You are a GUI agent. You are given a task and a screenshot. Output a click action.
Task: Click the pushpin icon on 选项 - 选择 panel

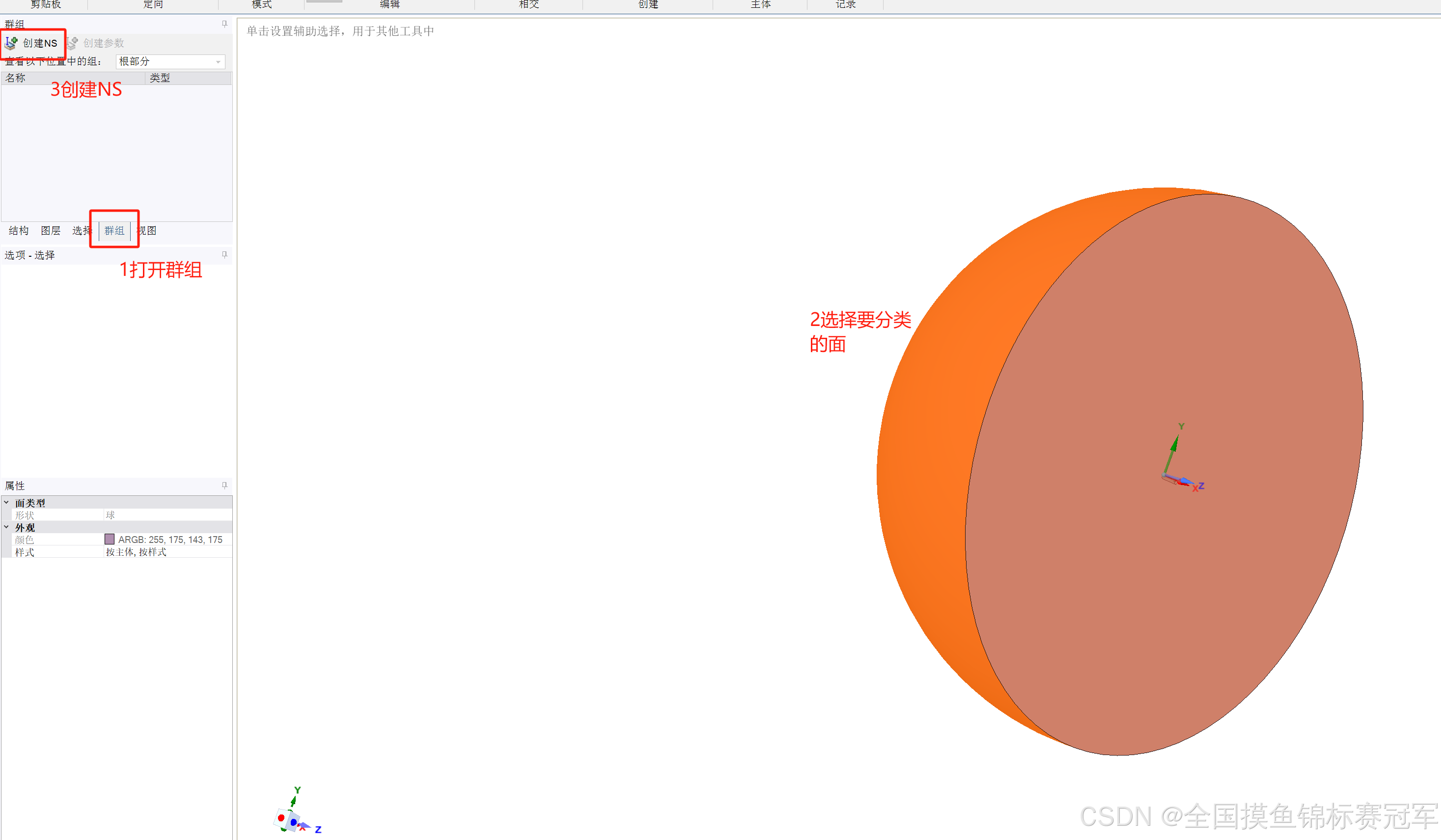224,255
